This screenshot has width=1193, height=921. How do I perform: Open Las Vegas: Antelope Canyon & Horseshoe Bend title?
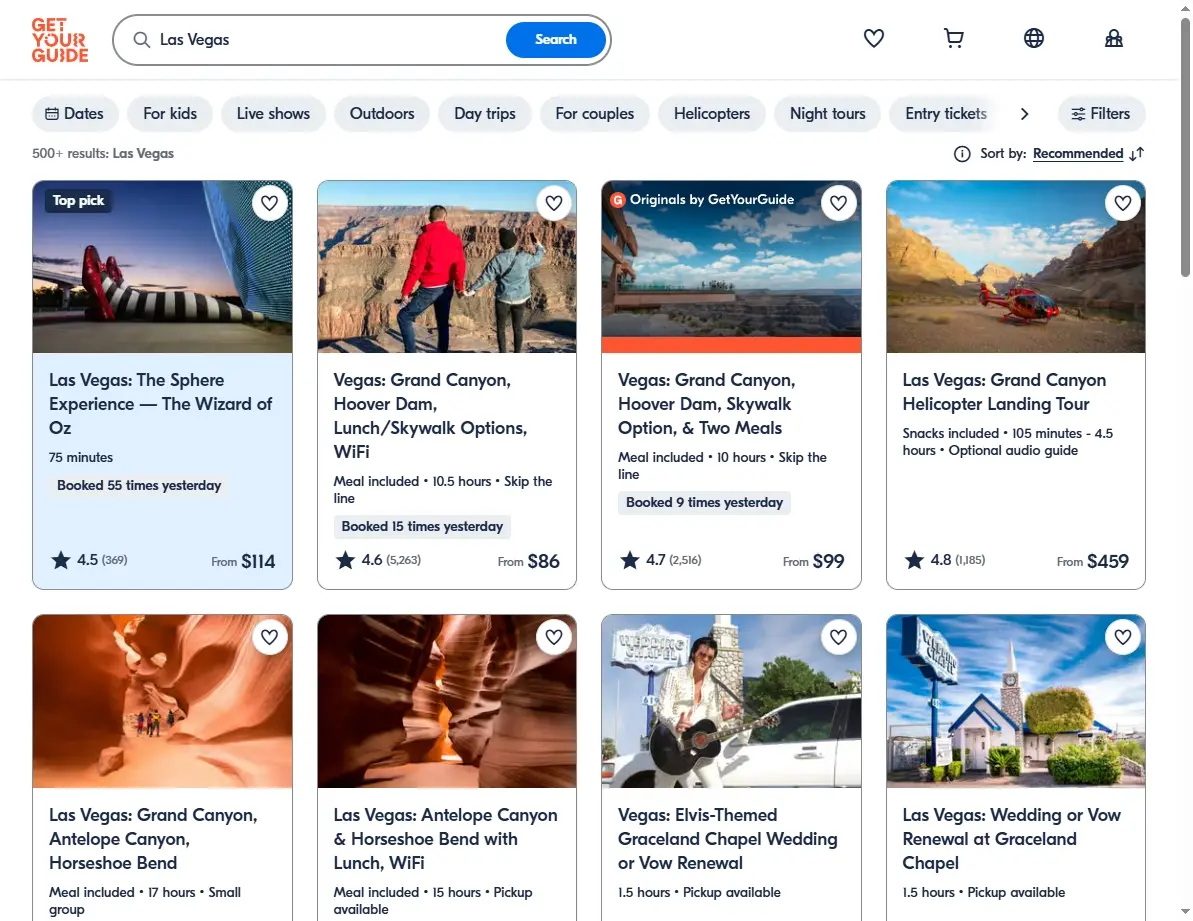445,839
